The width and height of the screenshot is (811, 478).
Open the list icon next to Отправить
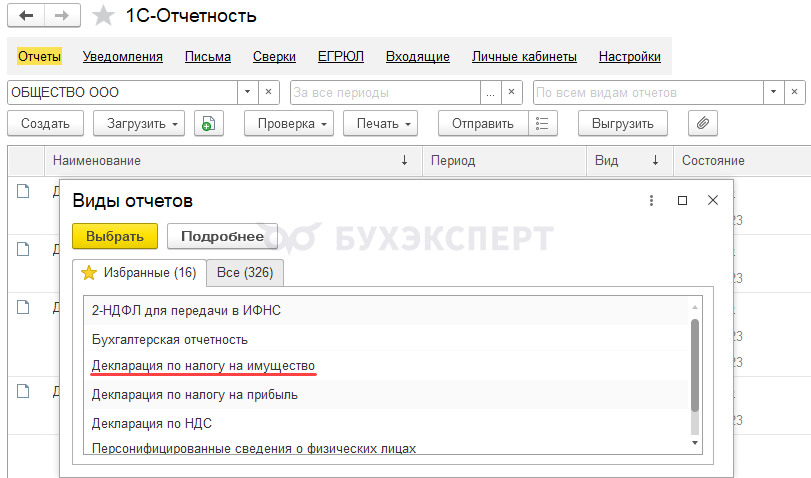[x=543, y=124]
